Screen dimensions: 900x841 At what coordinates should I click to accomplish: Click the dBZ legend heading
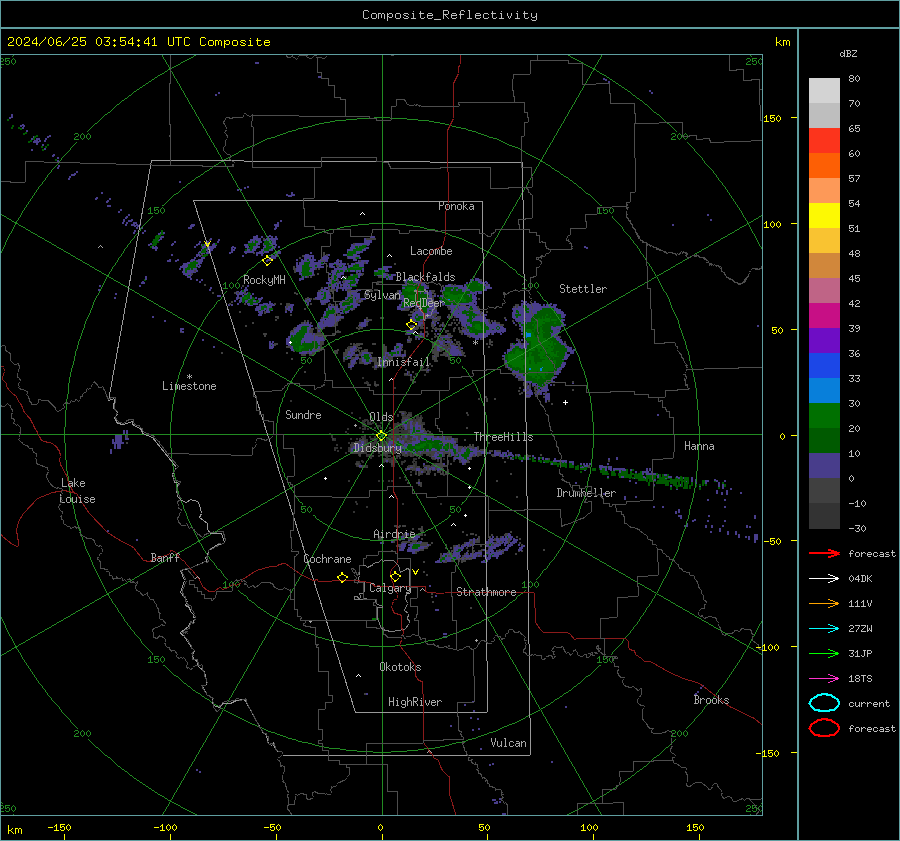[x=848, y=54]
